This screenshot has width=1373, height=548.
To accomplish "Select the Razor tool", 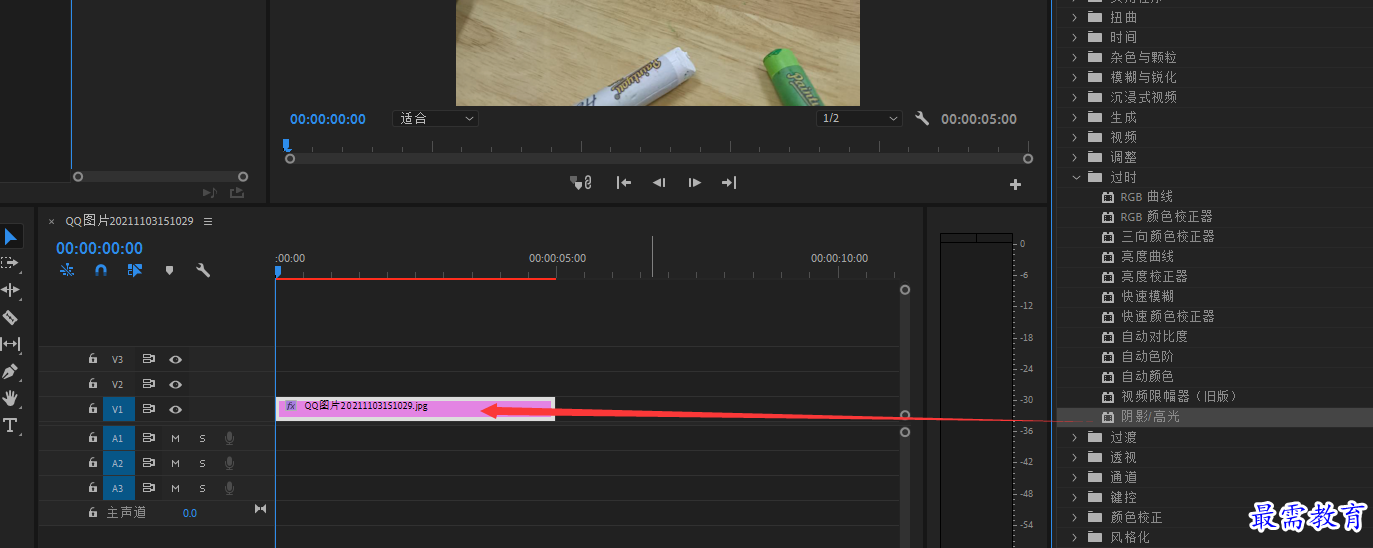I will tap(10, 317).
